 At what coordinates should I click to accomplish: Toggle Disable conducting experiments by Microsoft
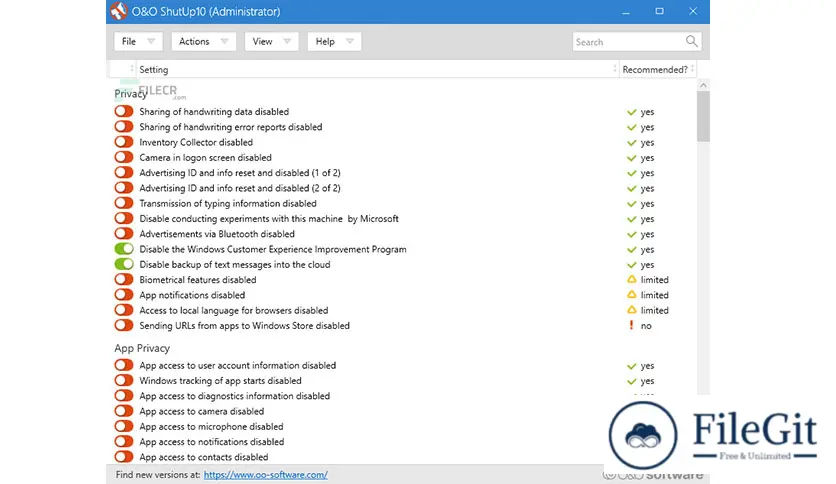pyautogui.click(x=124, y=219)
